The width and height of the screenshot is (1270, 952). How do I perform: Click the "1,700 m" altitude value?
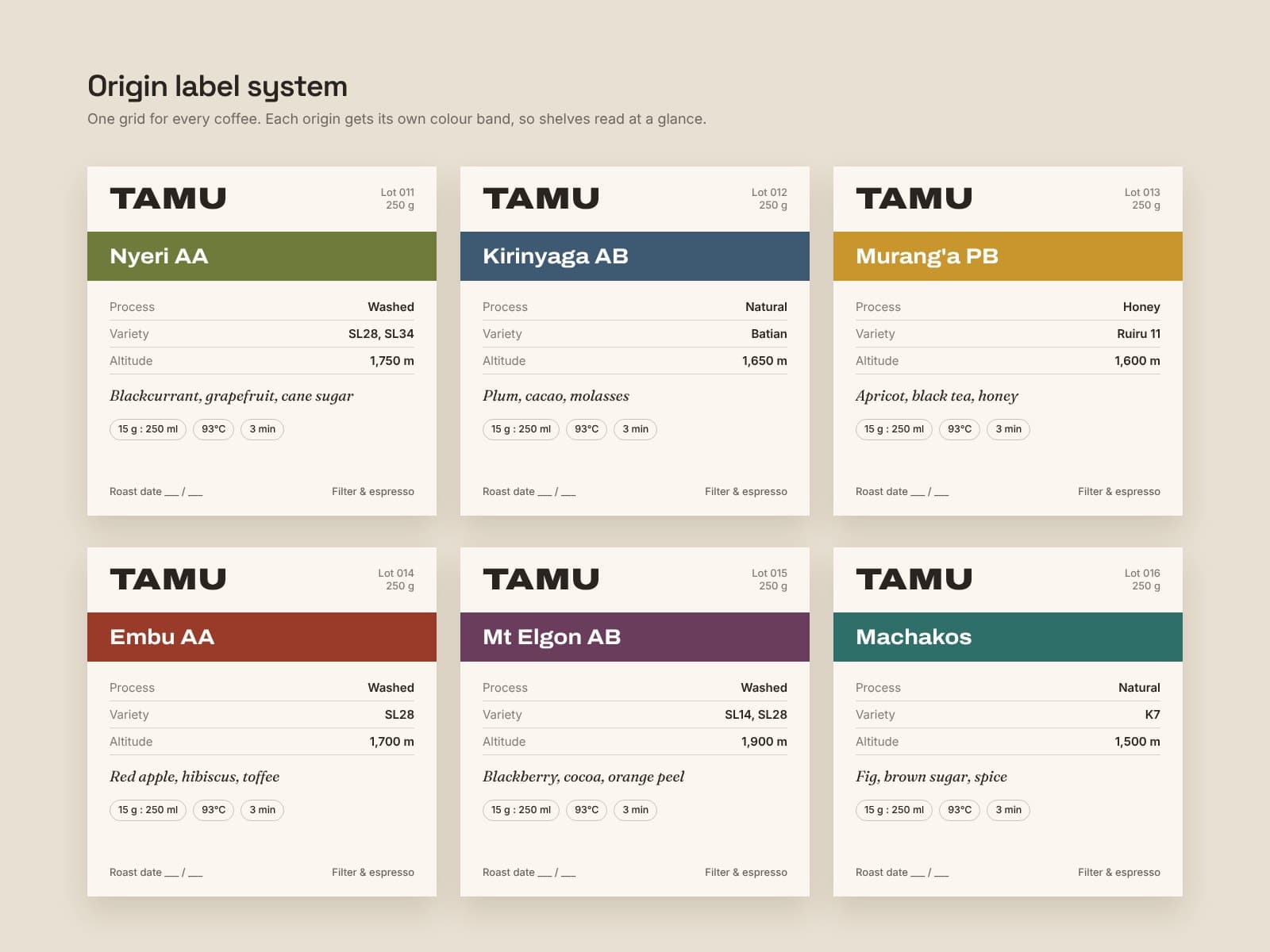pos(391,742)
